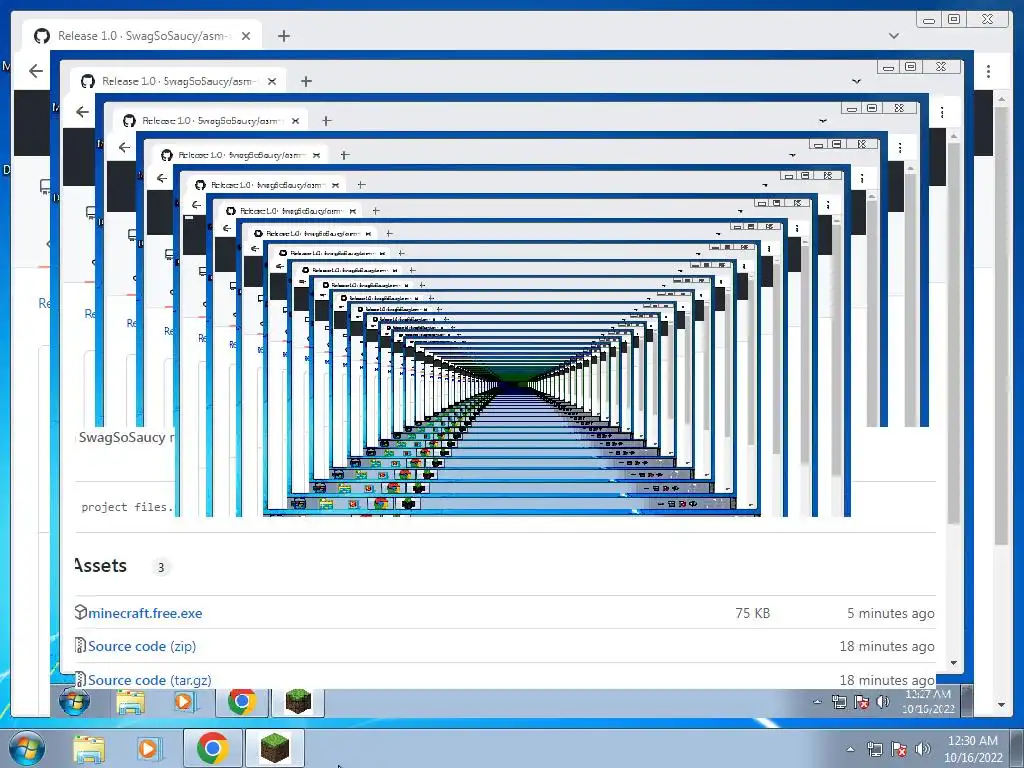The width and height of the screenshot is (1024, 768).
Task: Select outermost Release 1.0 SwagSoSaucy tab
Action: tap(142, 36)
